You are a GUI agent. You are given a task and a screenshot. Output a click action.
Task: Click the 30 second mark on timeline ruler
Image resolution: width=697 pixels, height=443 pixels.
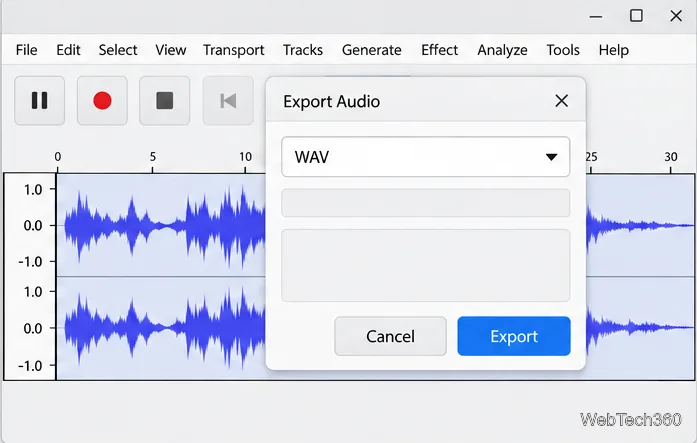pyautogui.click(x=671, y=157)
